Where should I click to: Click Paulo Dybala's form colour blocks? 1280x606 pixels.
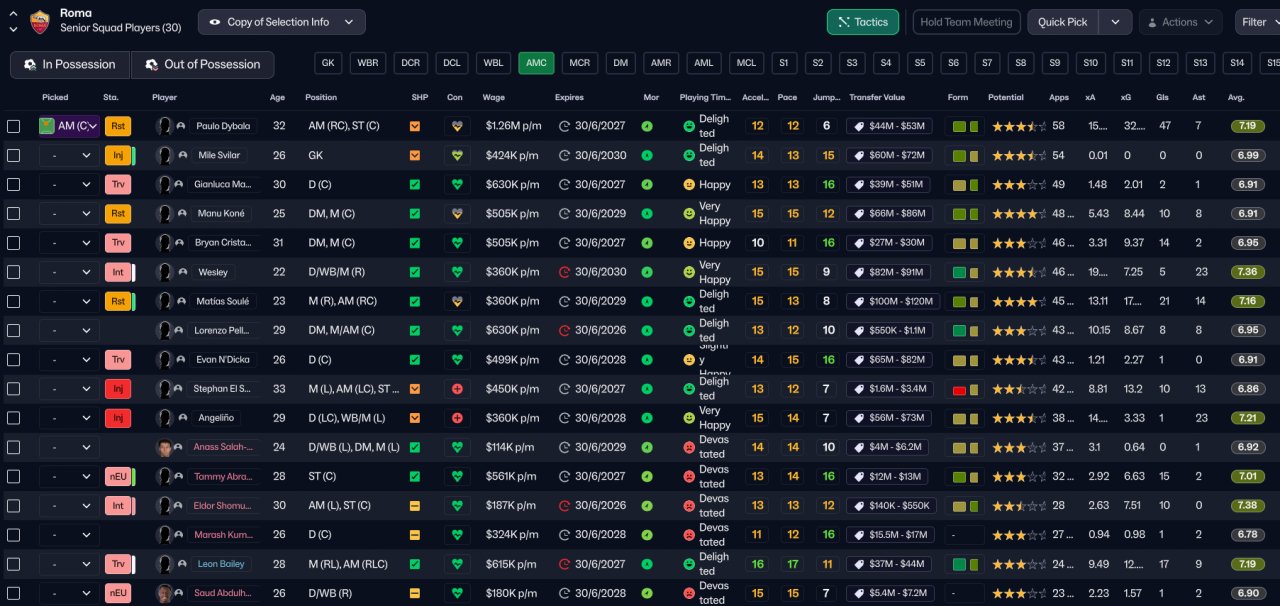click(x=965, y=126)
